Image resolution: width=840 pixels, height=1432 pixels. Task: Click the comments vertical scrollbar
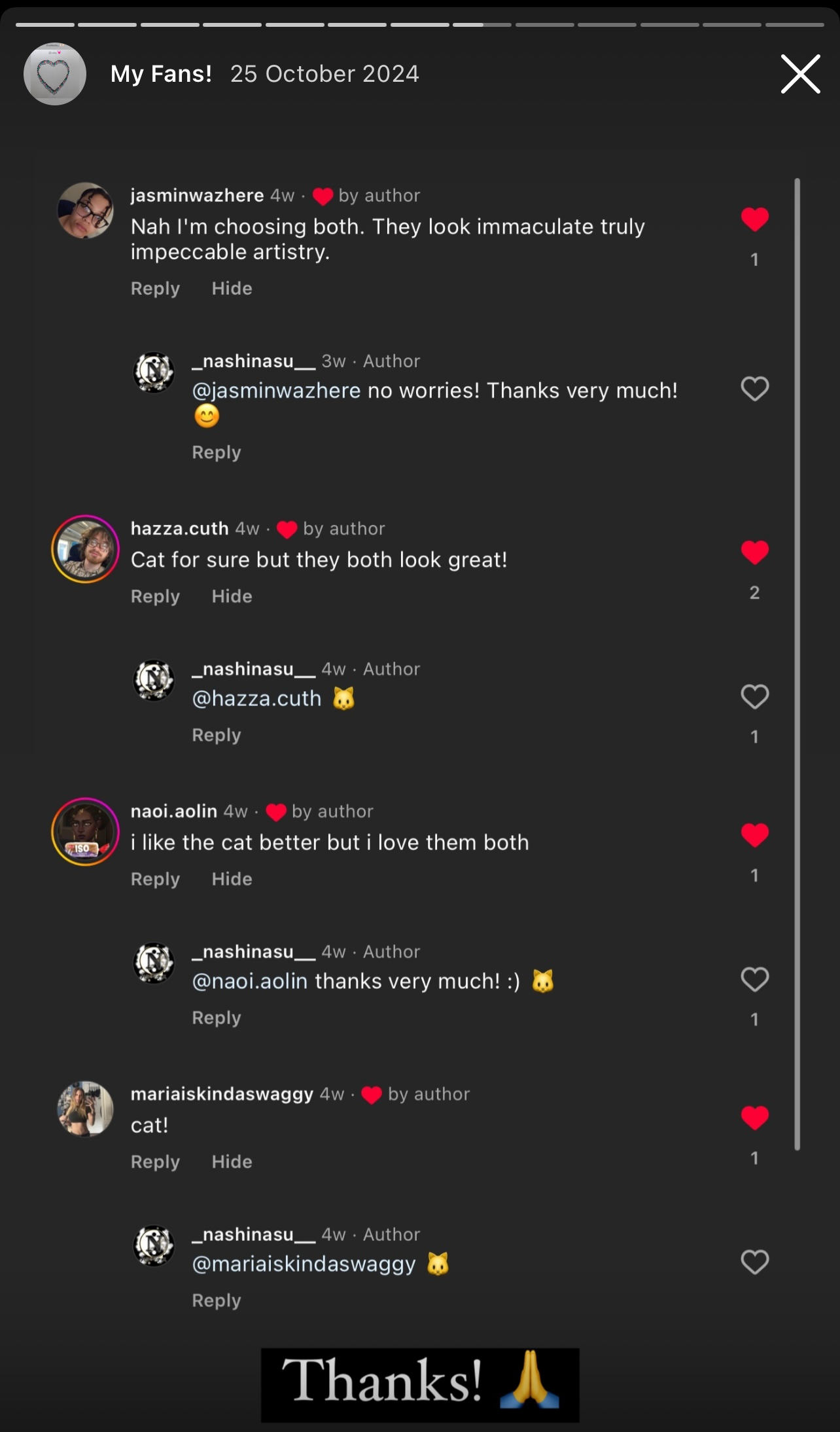797,664
